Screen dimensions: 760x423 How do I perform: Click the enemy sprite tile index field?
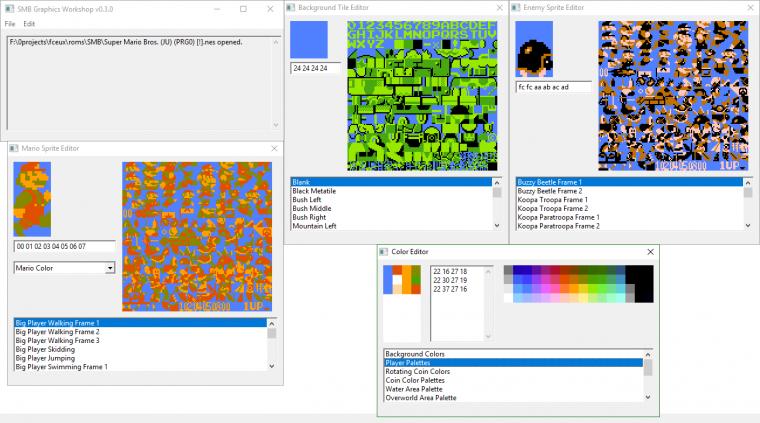pyautogui.click(x=554, y=87)
